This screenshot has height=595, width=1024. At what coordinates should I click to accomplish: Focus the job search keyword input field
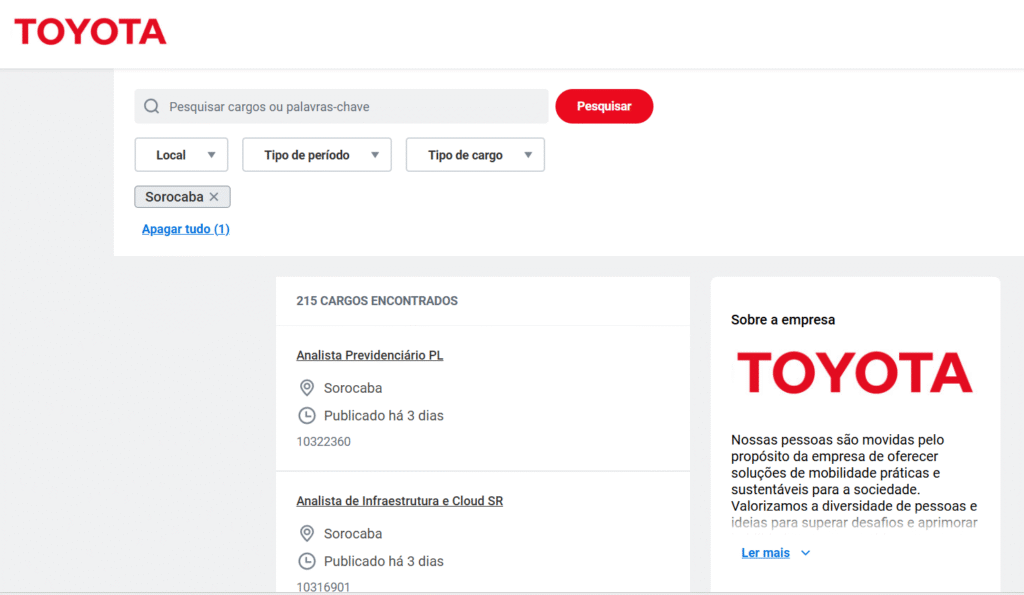[350, 107]
